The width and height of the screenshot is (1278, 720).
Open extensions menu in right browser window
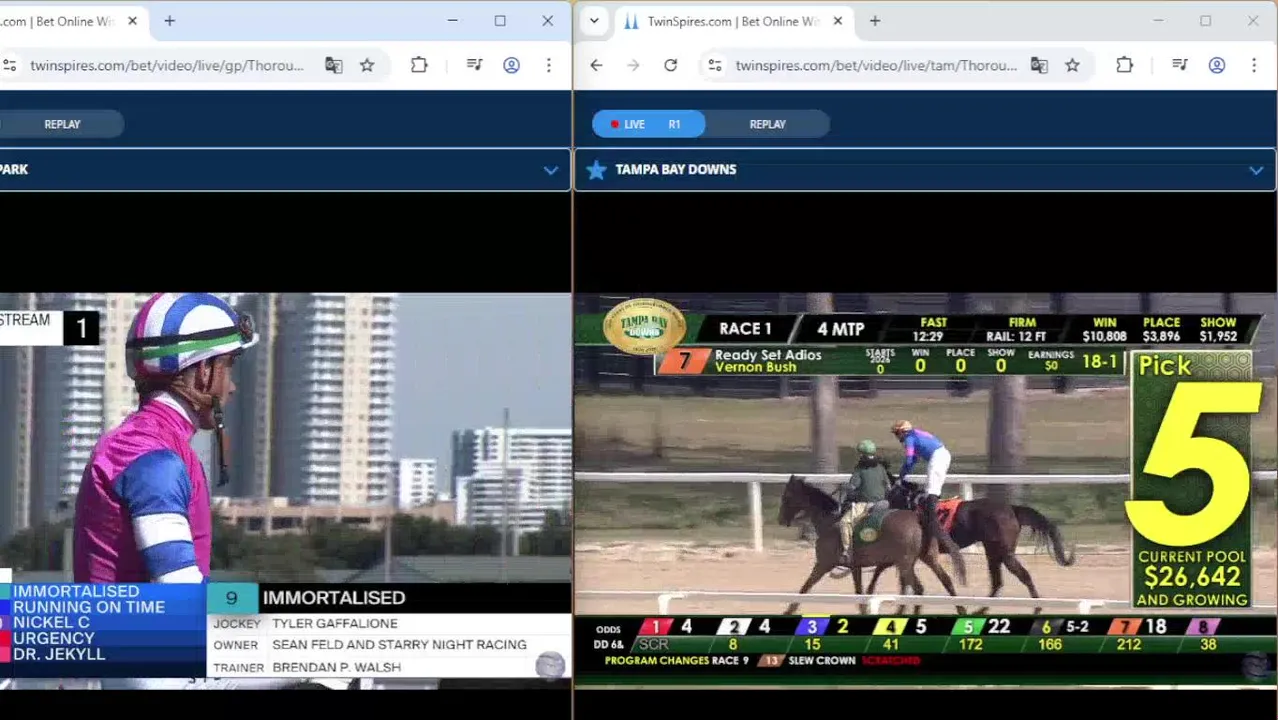tap(1124, 65)
